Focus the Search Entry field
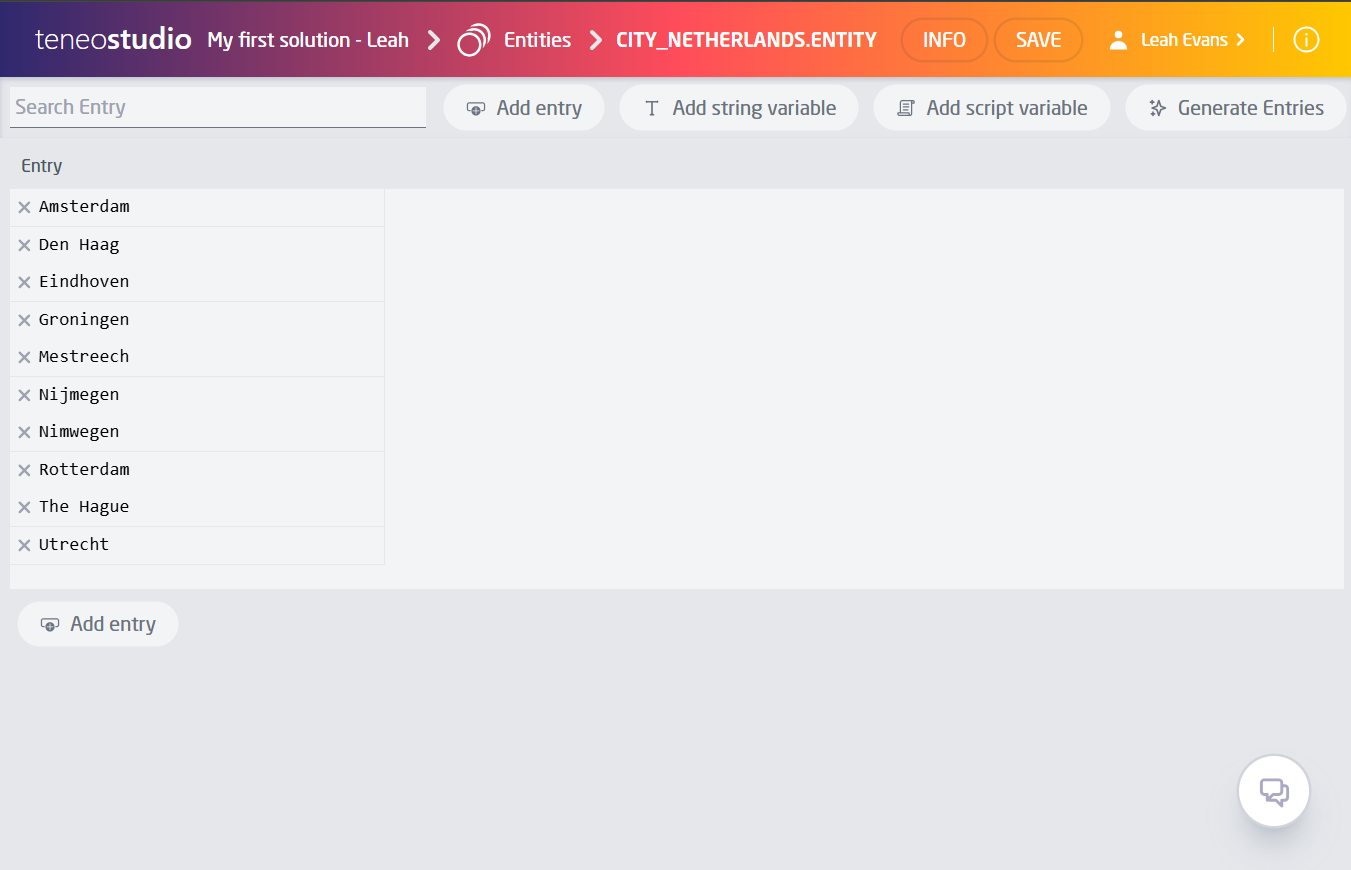Image resolution: width=1351 pixels, height=870 pixels. [x=218, y=107]
